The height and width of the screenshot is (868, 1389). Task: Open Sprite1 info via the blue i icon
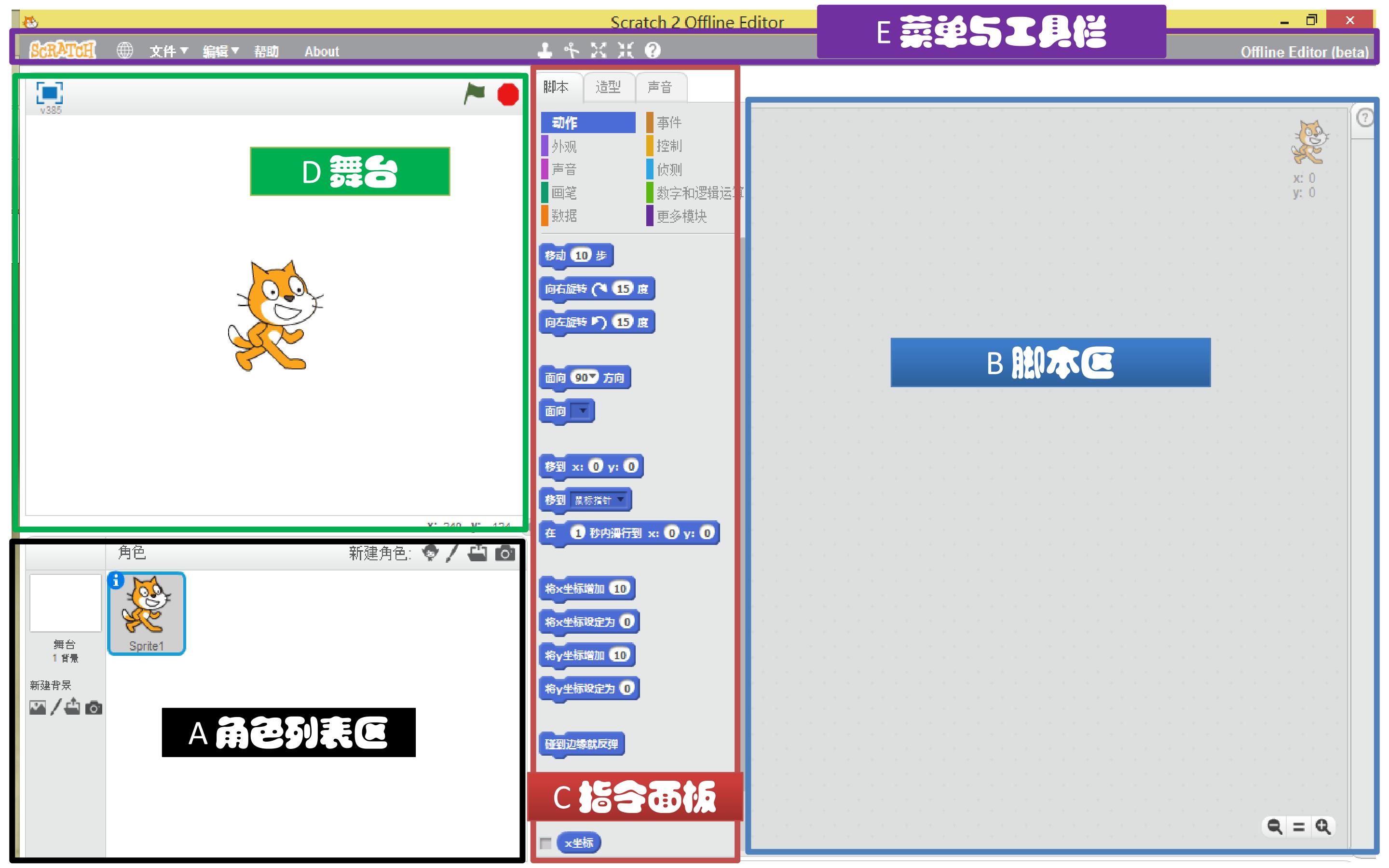click(x=115, y=581)
